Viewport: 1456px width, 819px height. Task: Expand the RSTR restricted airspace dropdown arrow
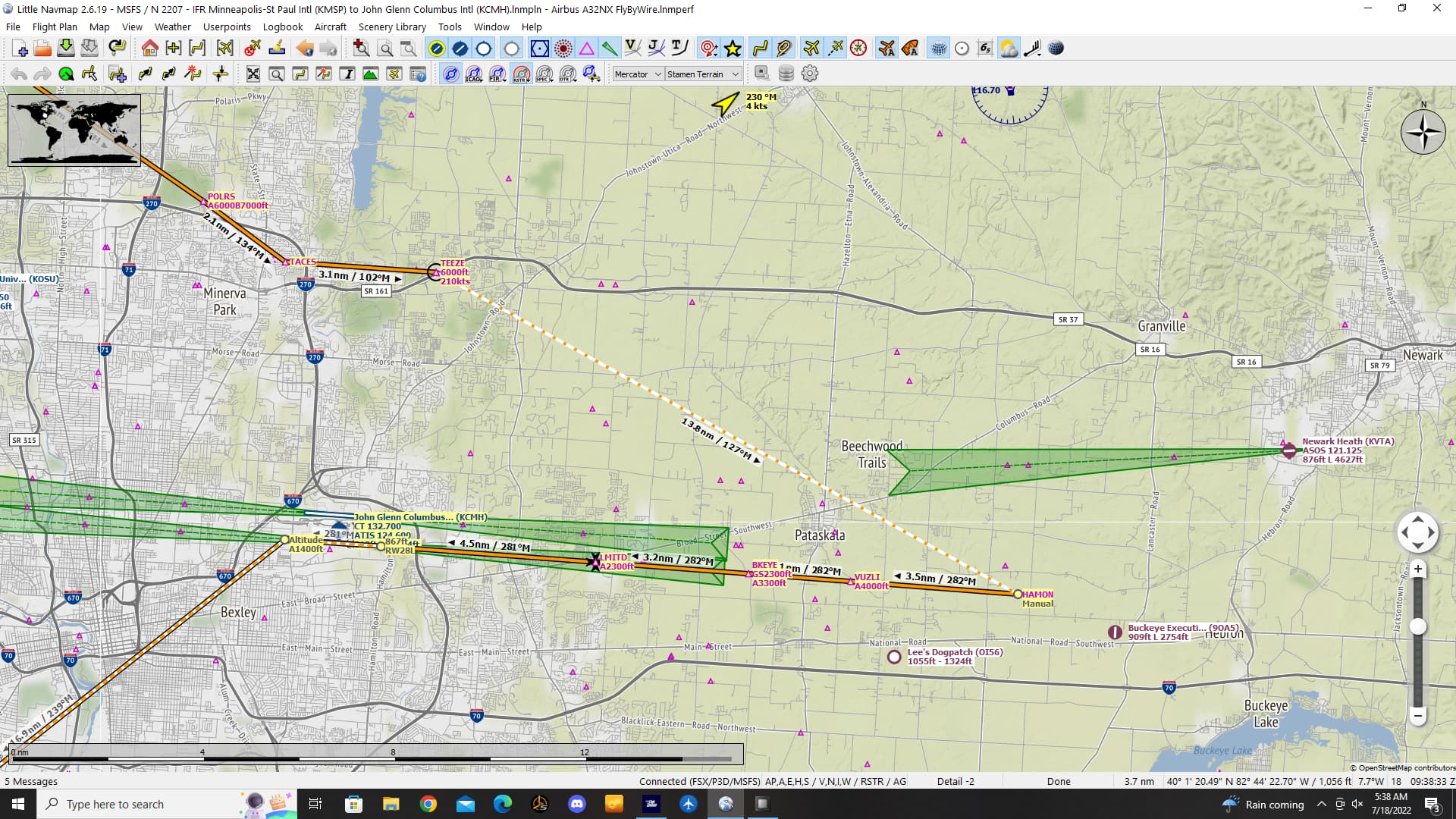pyautogui.click(x=530, y=79)
